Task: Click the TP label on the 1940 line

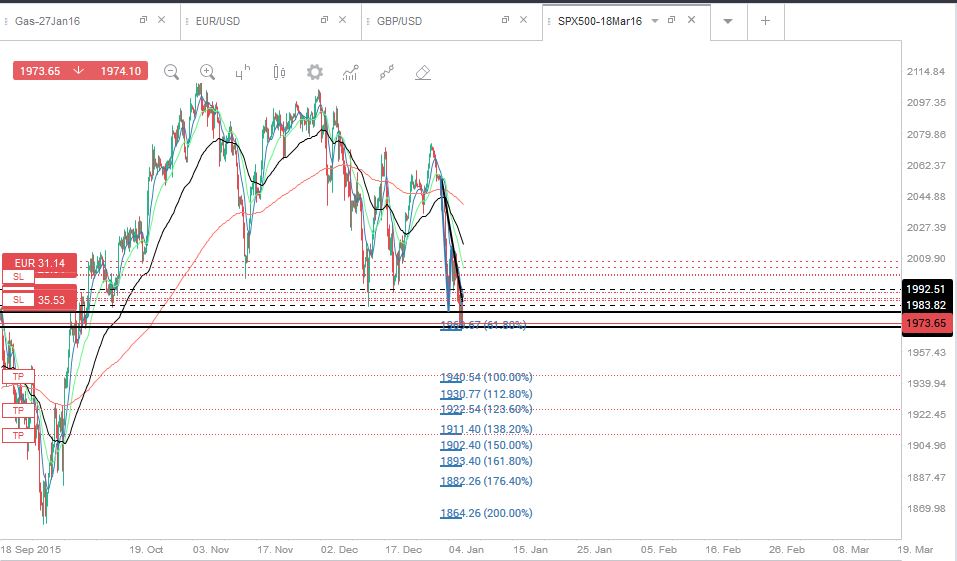Action: [x=18, y=377]
